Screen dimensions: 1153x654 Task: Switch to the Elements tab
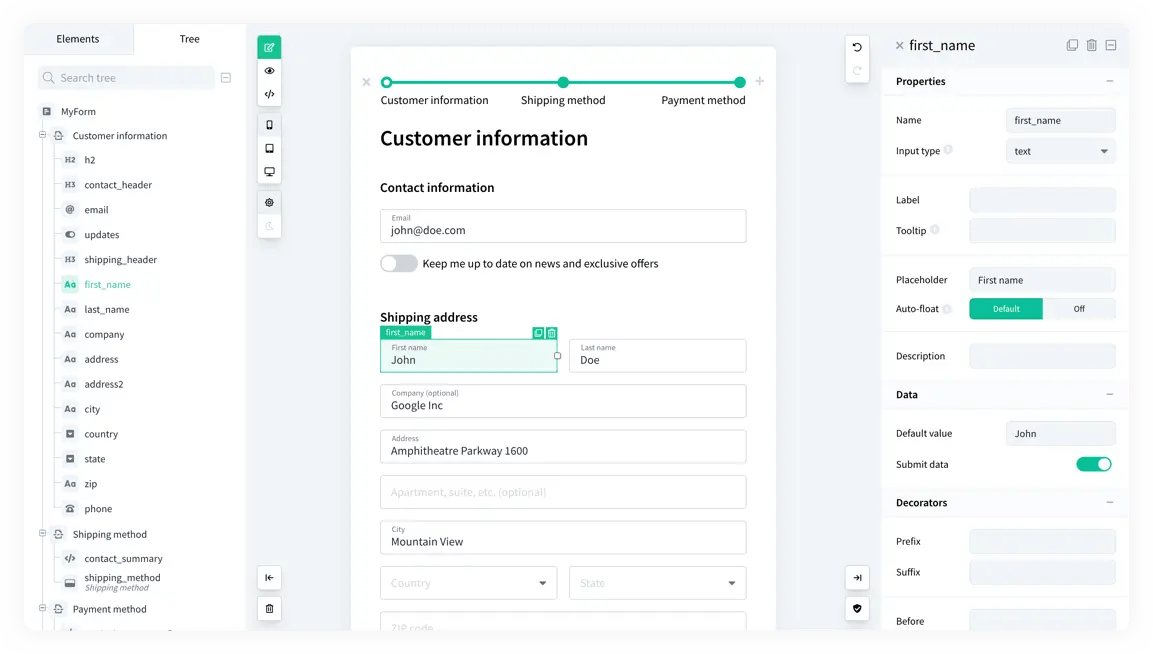click(79, 38)
